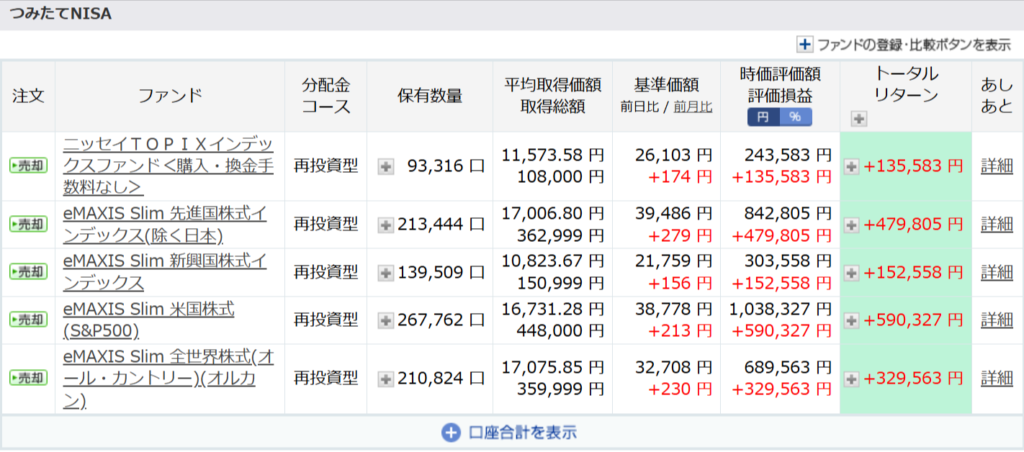Open 詳細 link for the ニッセイTOPIX row
This screenshot has width=1024, height=452.
pyautogui.click(x=996, y=166)
